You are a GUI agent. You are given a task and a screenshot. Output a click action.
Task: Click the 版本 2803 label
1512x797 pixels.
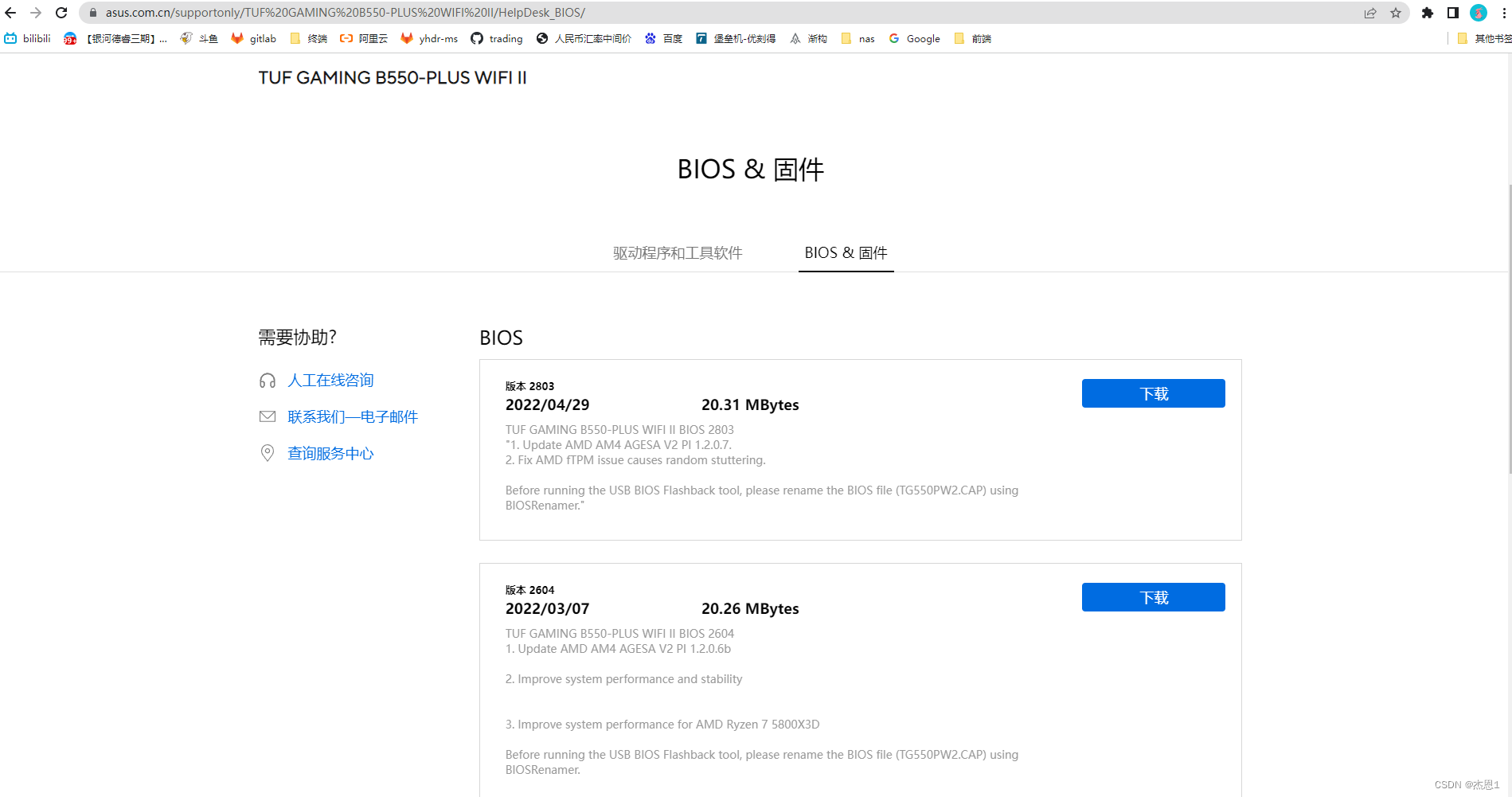(x=529, y=386)
